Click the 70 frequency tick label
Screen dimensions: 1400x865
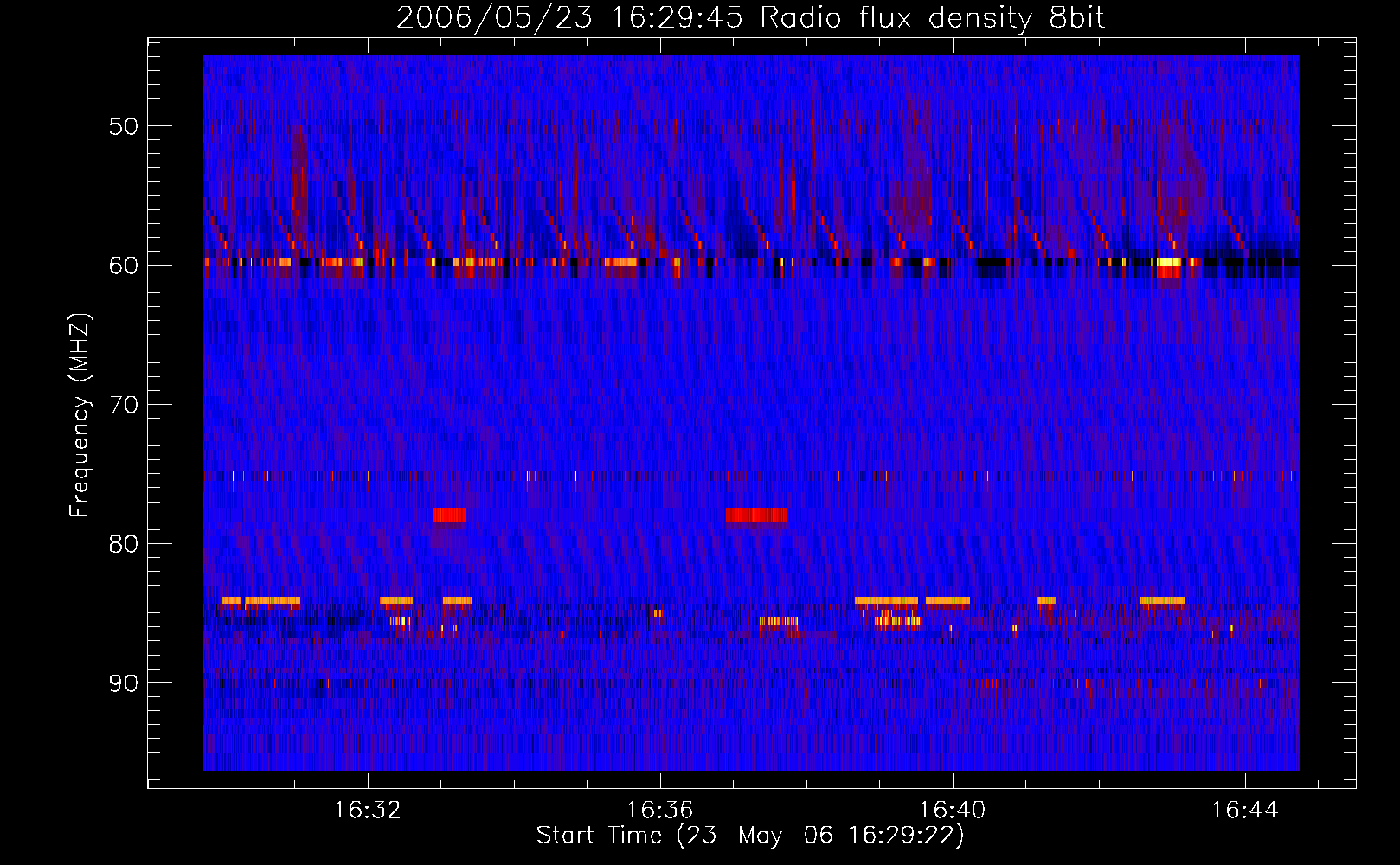(x=124, y=405)
